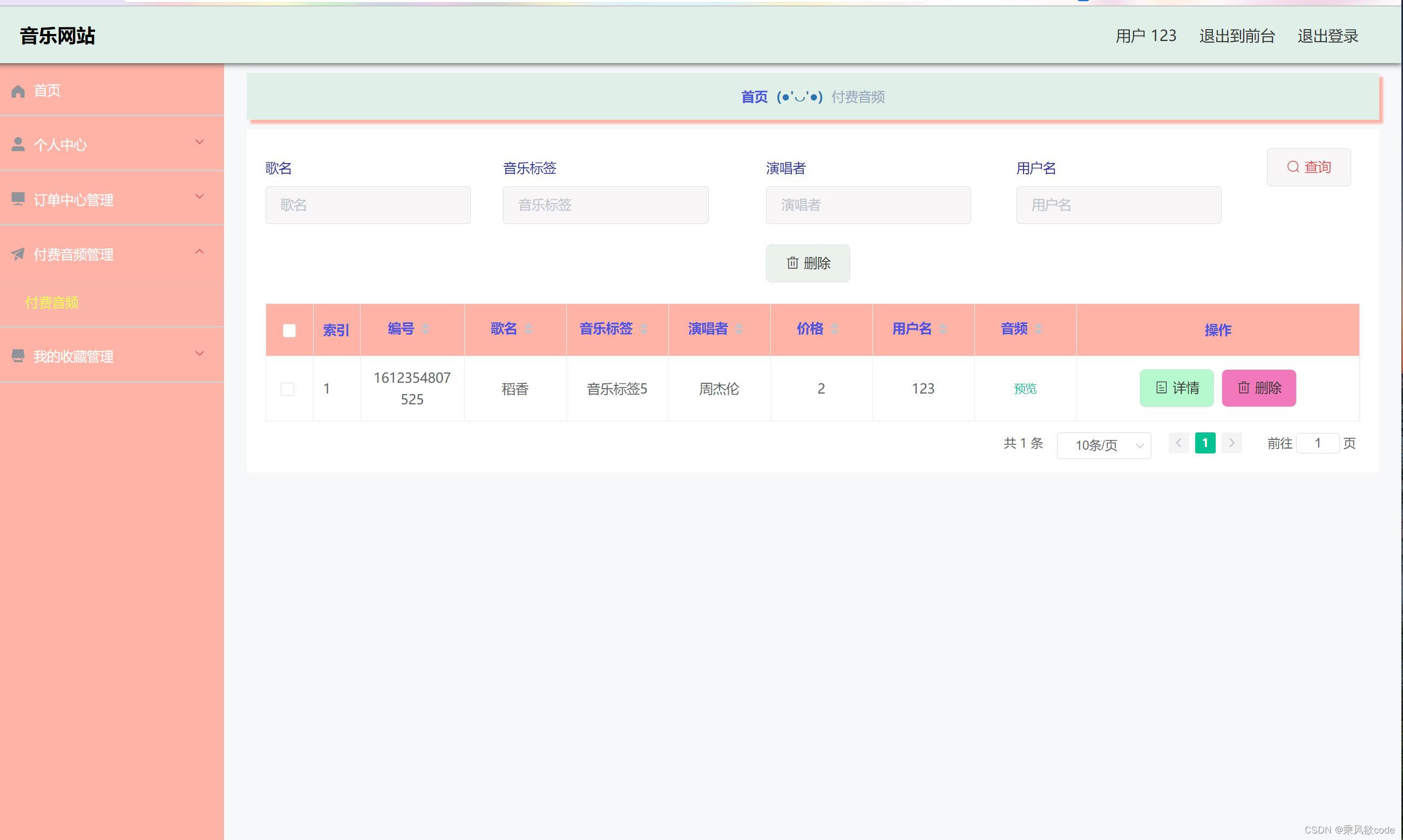Click the user icon beside 个人中心

coord(18,145)
